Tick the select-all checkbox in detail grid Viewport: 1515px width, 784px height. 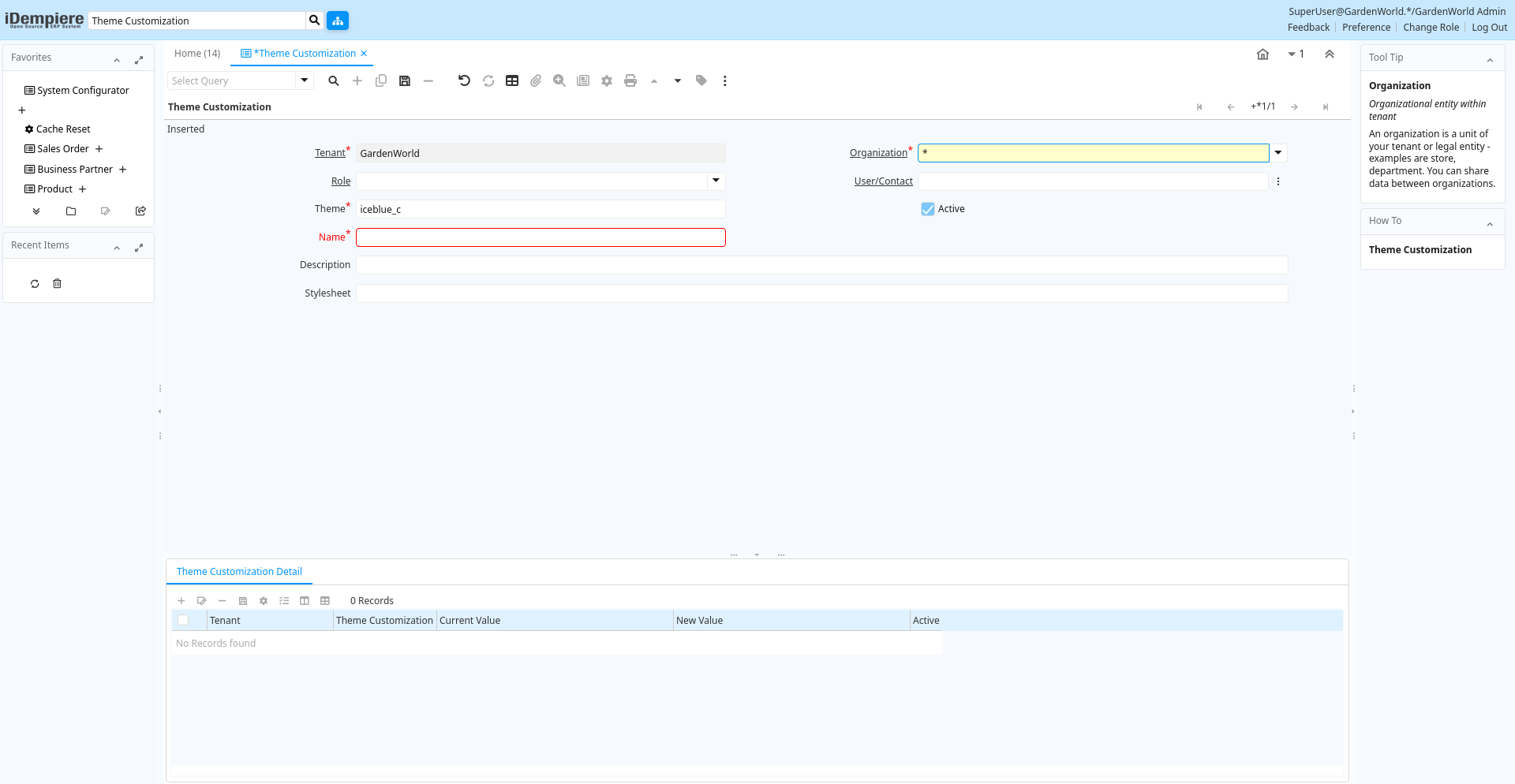click(183, 621)
